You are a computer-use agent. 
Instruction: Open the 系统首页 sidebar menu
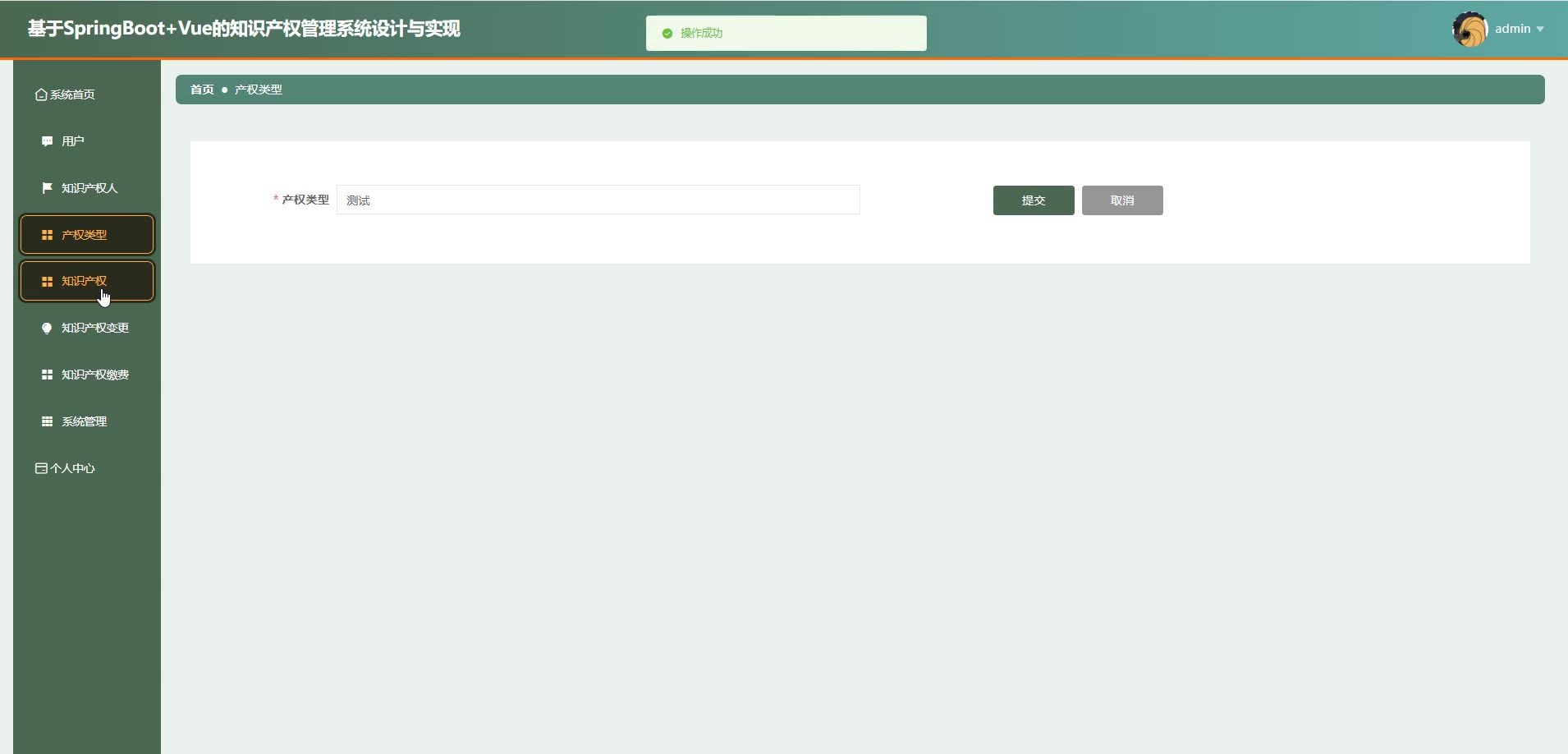tap(87, 94)
